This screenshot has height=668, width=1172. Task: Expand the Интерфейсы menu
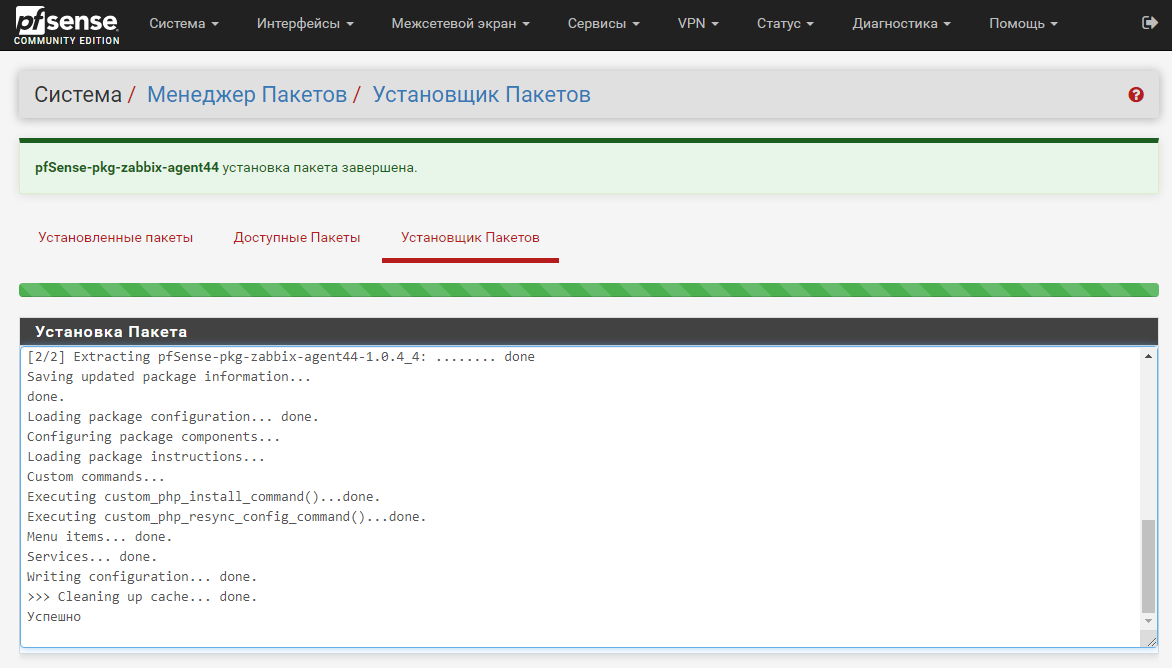pos(305,23)
